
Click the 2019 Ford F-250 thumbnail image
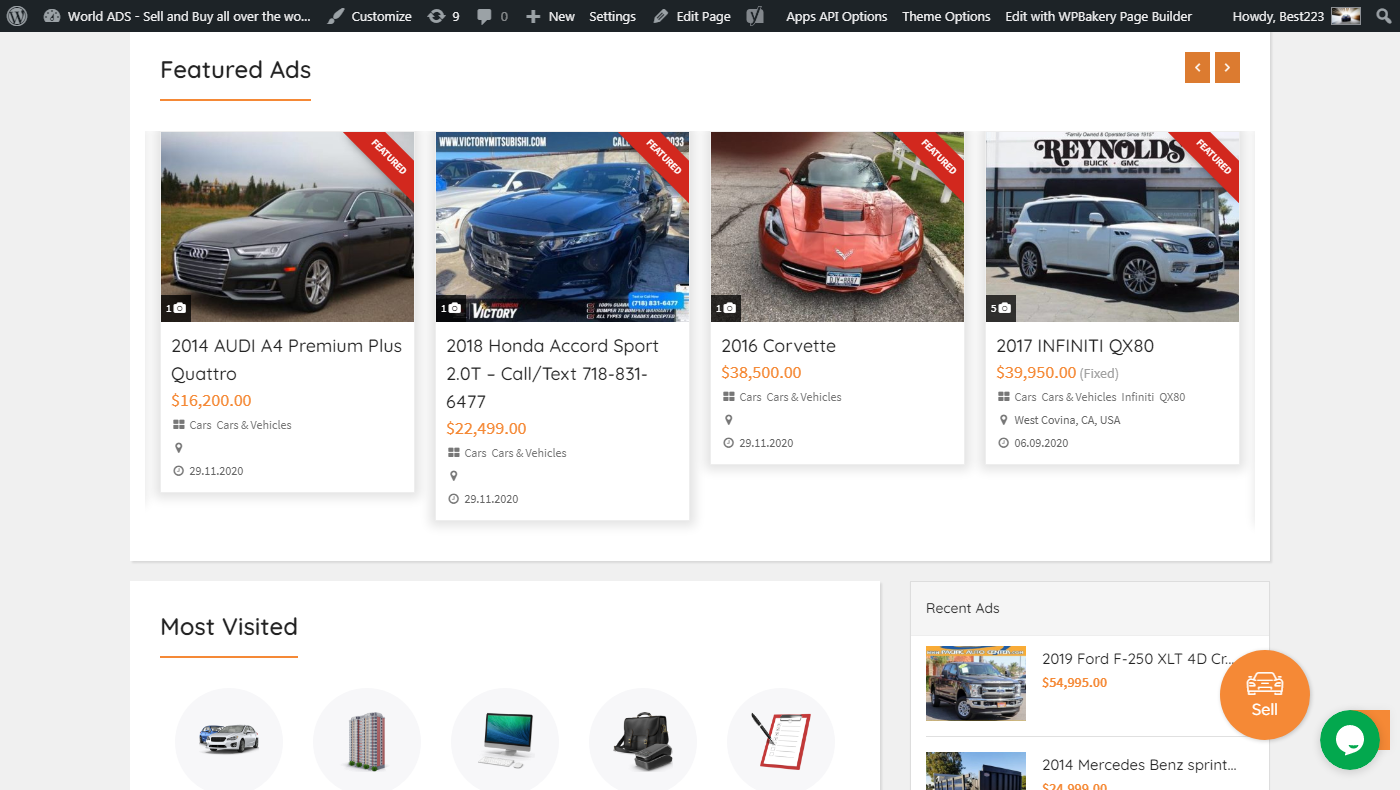[975, 683]
